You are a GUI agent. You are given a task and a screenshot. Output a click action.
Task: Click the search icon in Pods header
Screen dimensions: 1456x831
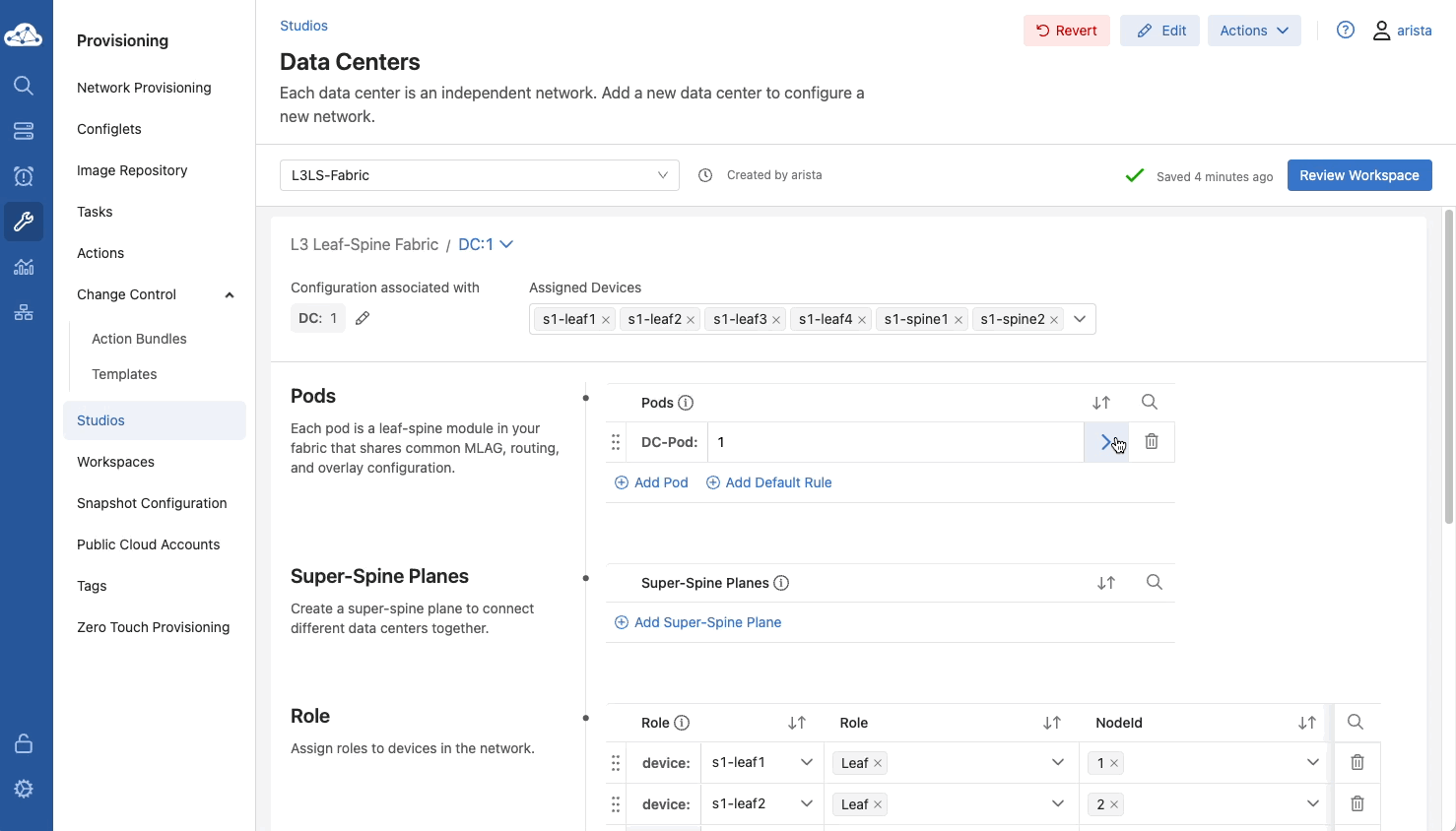click(x=1149, y=402)
